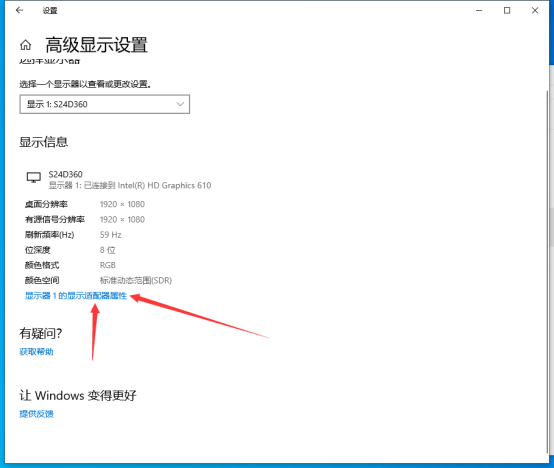Go back with the arrow icon

tap(19, 11)
